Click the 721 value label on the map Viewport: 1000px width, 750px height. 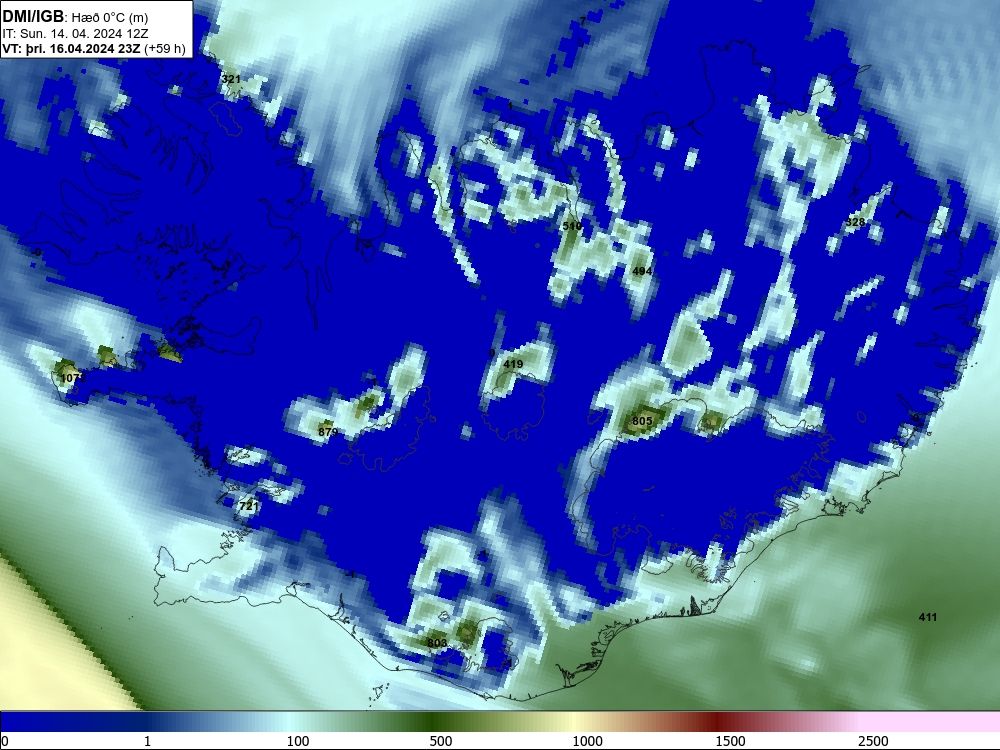pos(248,506)
